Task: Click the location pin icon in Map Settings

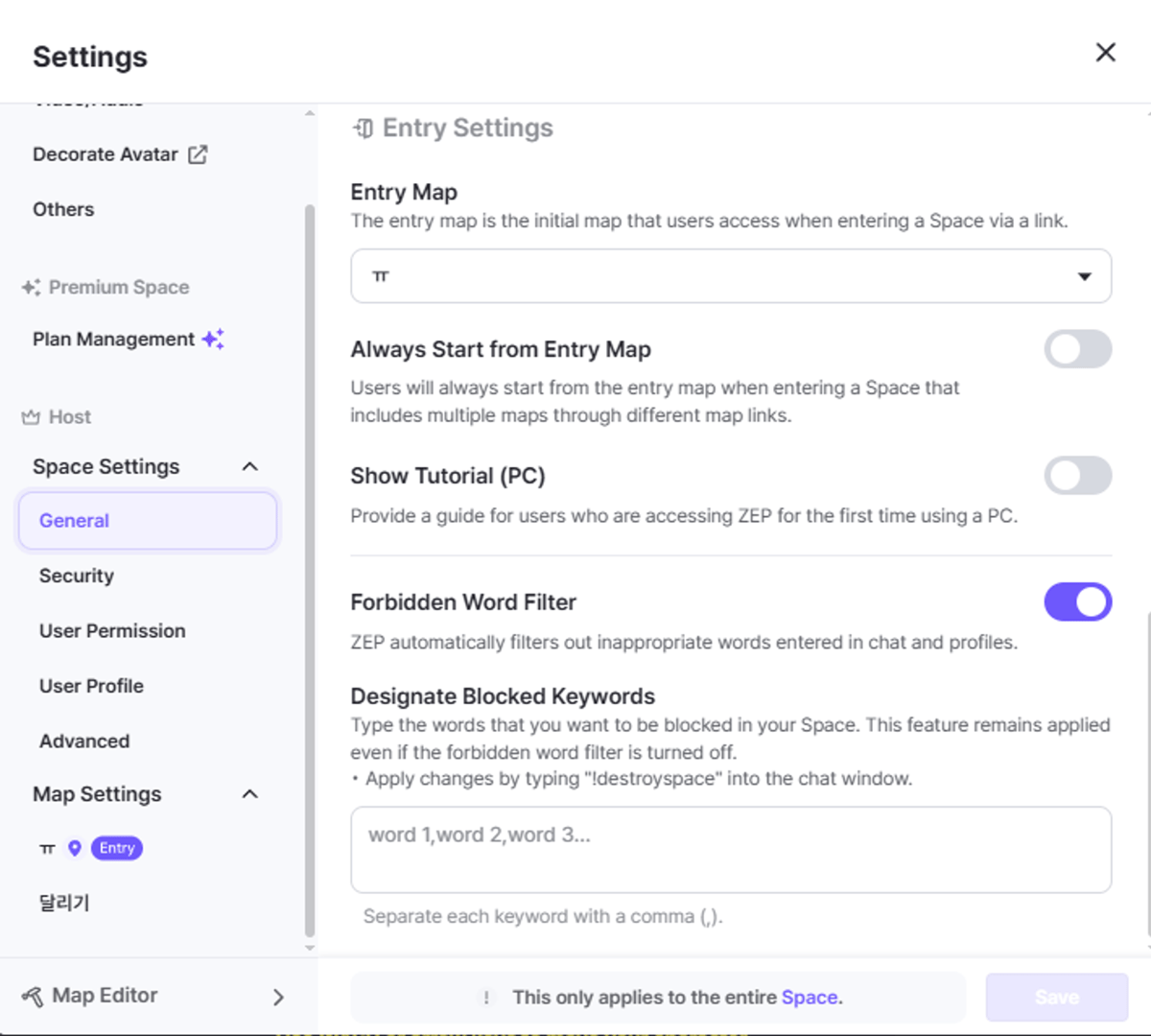Action: point(75,848)
